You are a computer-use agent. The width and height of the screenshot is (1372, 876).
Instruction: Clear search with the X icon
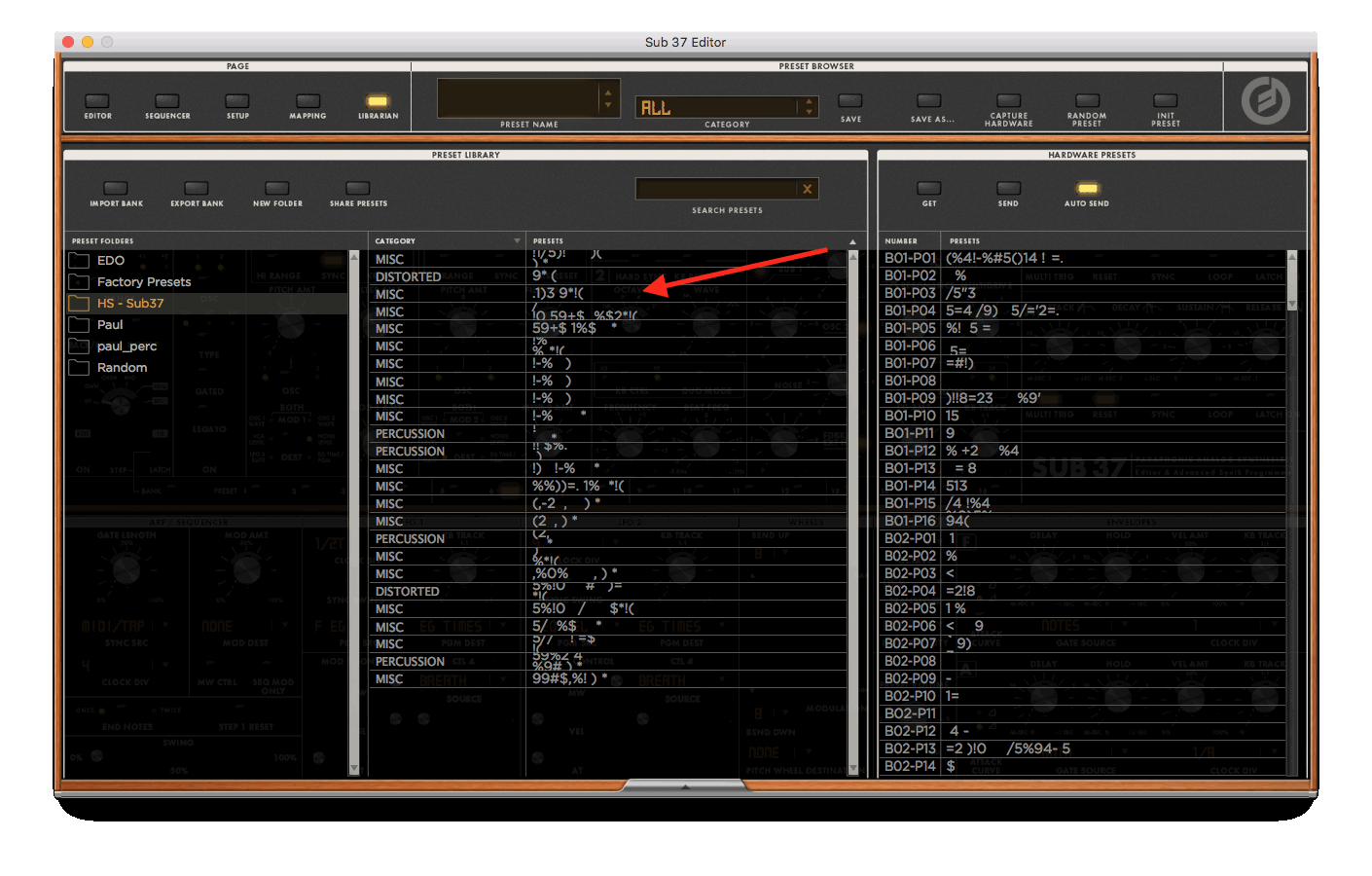tap(808, 189)
